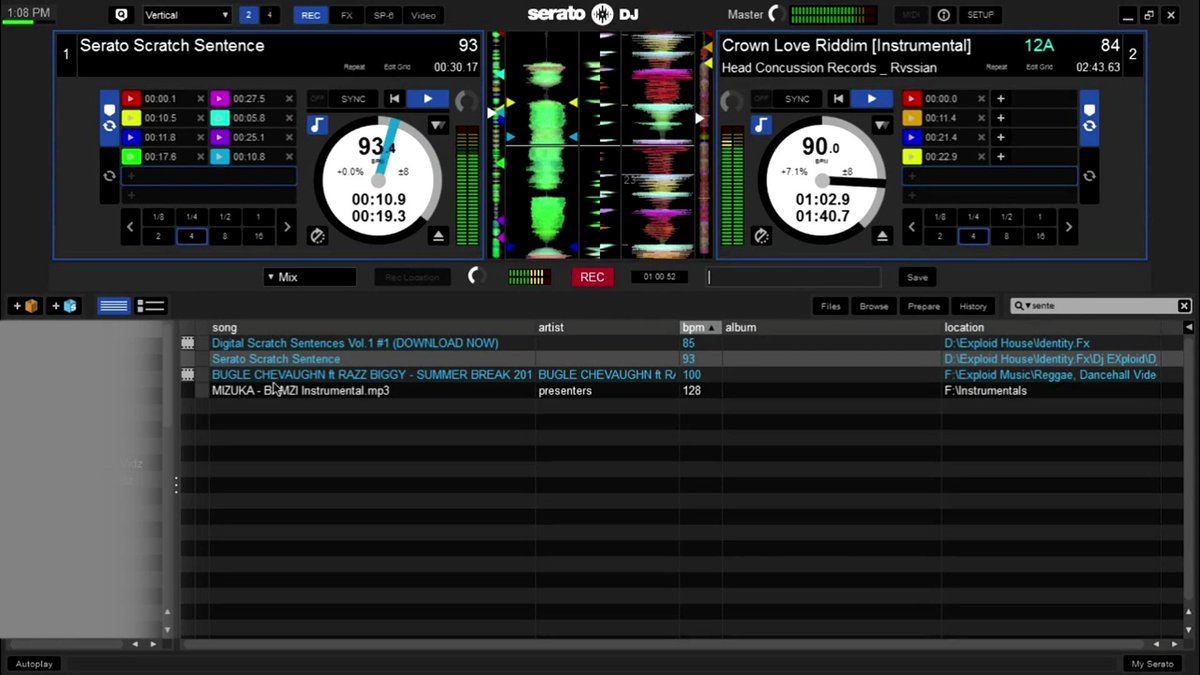1200x675 pixels.
Task: Add a cue next to 00:22.9 on deck 2
Action: [1000, 157]
